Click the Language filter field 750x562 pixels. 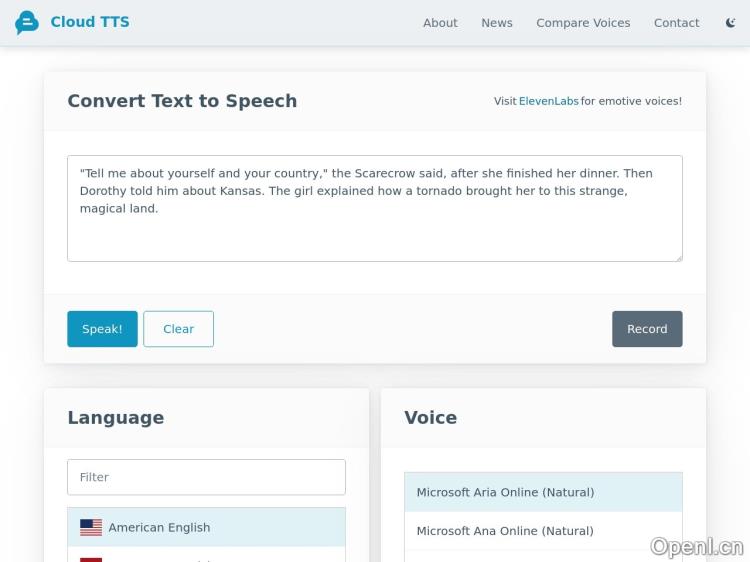tap(206, 477)
